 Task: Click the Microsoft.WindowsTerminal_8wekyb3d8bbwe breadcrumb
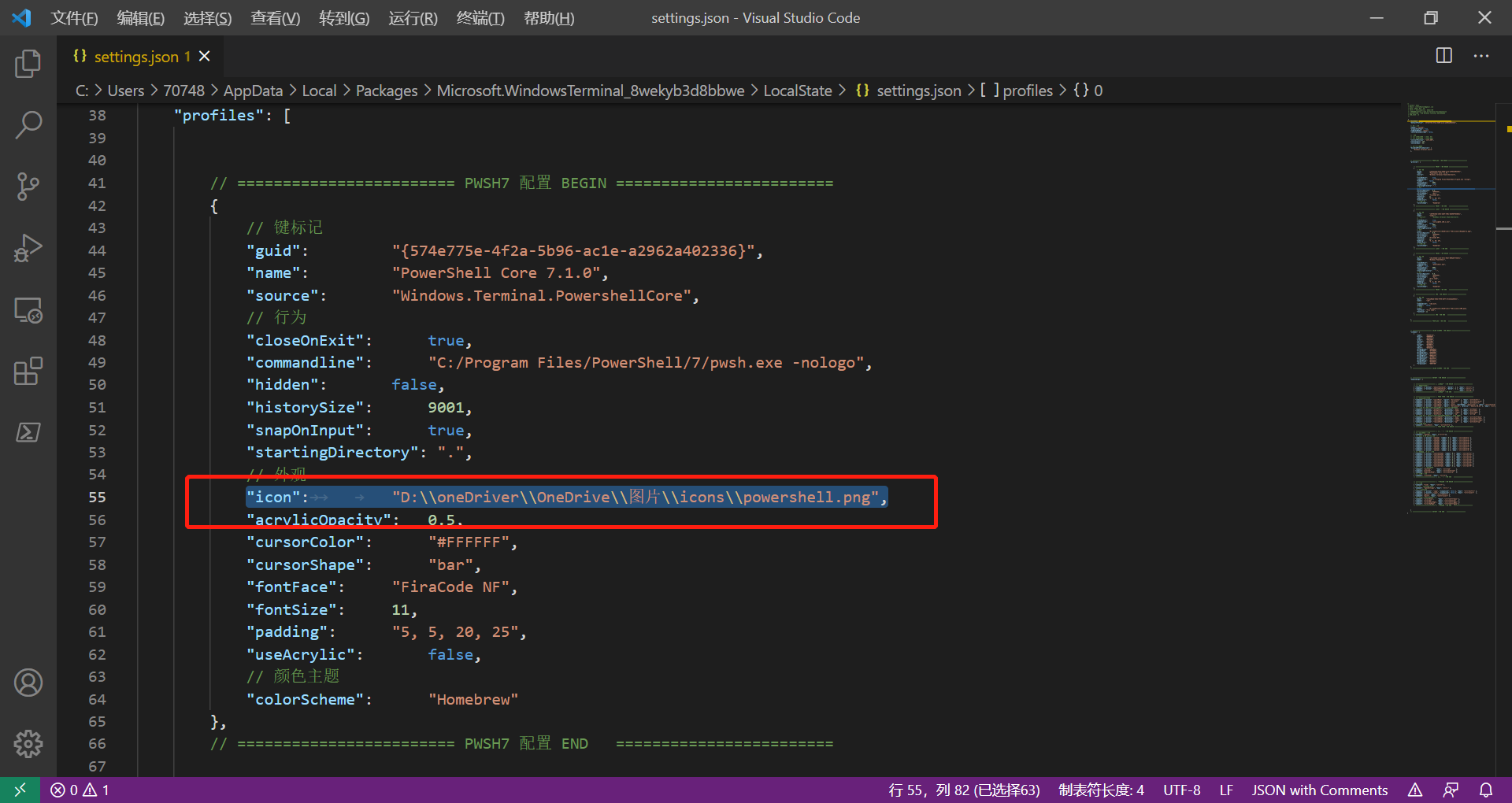591,91
